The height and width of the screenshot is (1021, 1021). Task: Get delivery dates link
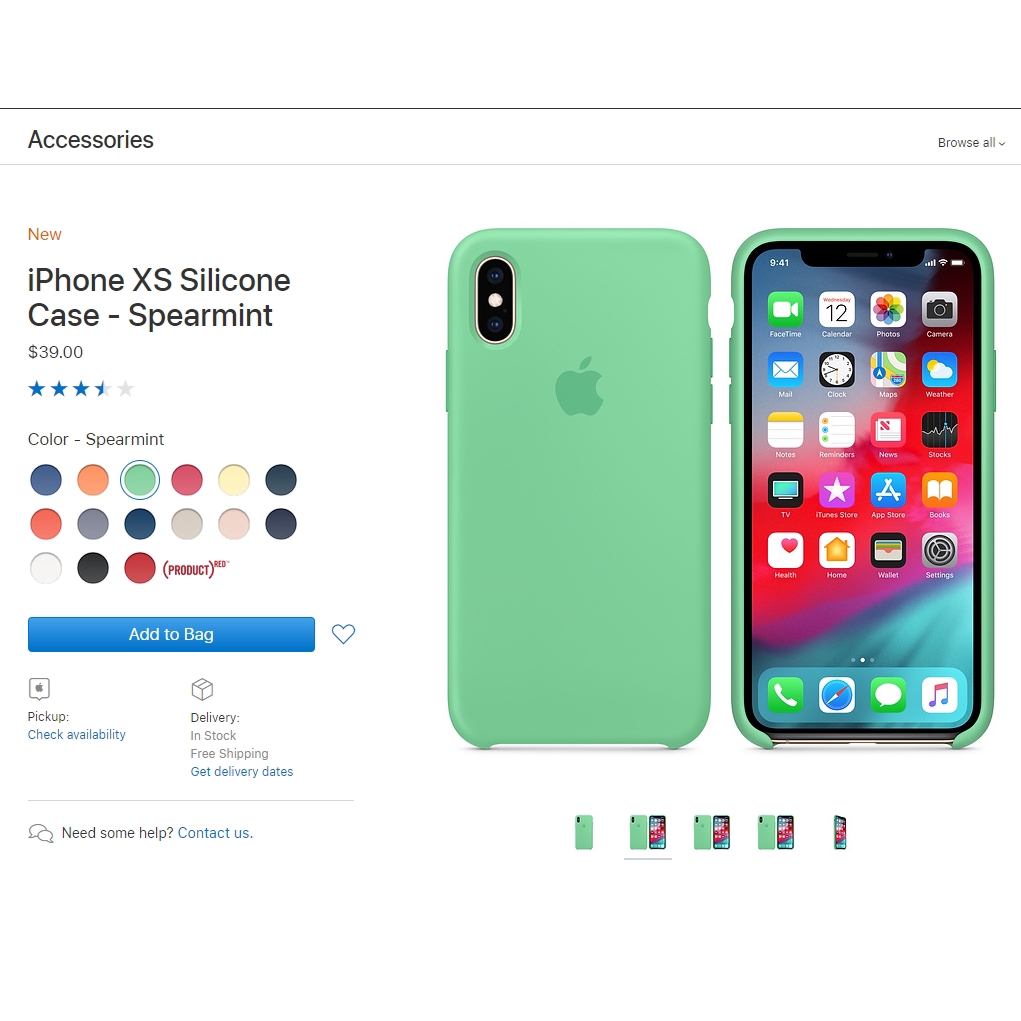pos(242,772)
